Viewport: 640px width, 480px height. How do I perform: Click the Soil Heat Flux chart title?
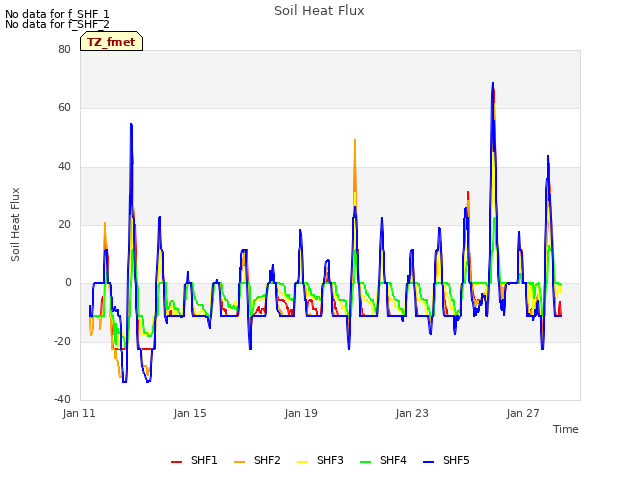[x=319, y=11]
